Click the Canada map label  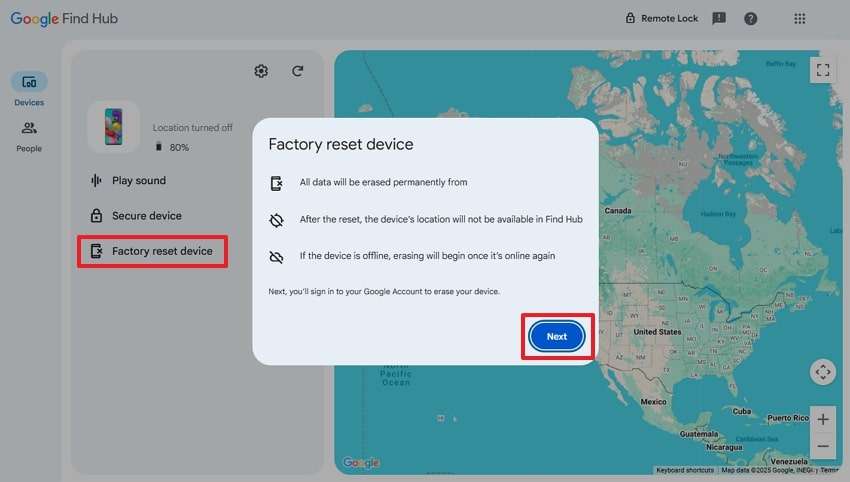[617, 210]
